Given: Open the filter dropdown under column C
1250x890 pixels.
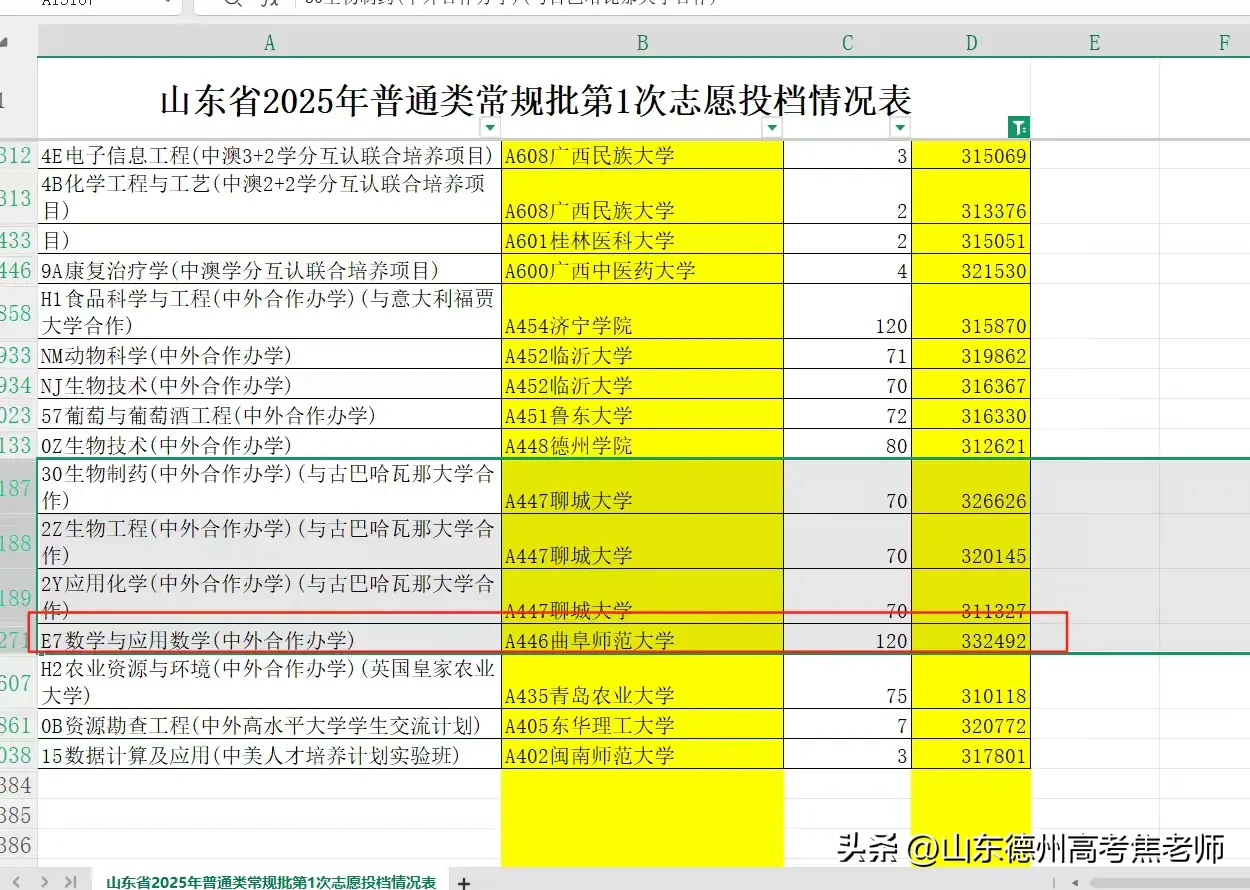Looking at the screenshot, I should [900, 128].
